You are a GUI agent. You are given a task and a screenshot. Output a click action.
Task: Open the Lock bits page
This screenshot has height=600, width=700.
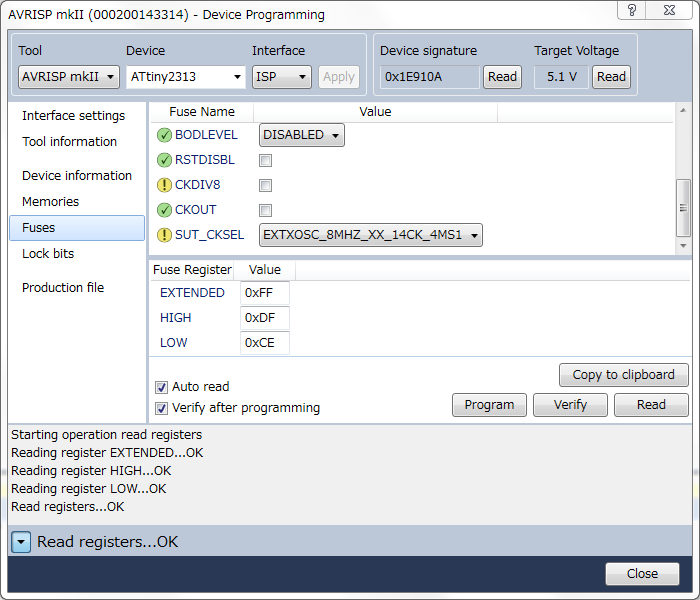(x=48, y=254)
